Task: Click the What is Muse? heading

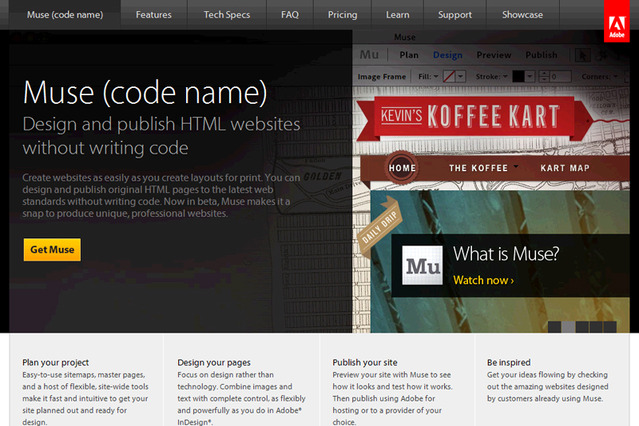Action: click(x=506, y=254)
